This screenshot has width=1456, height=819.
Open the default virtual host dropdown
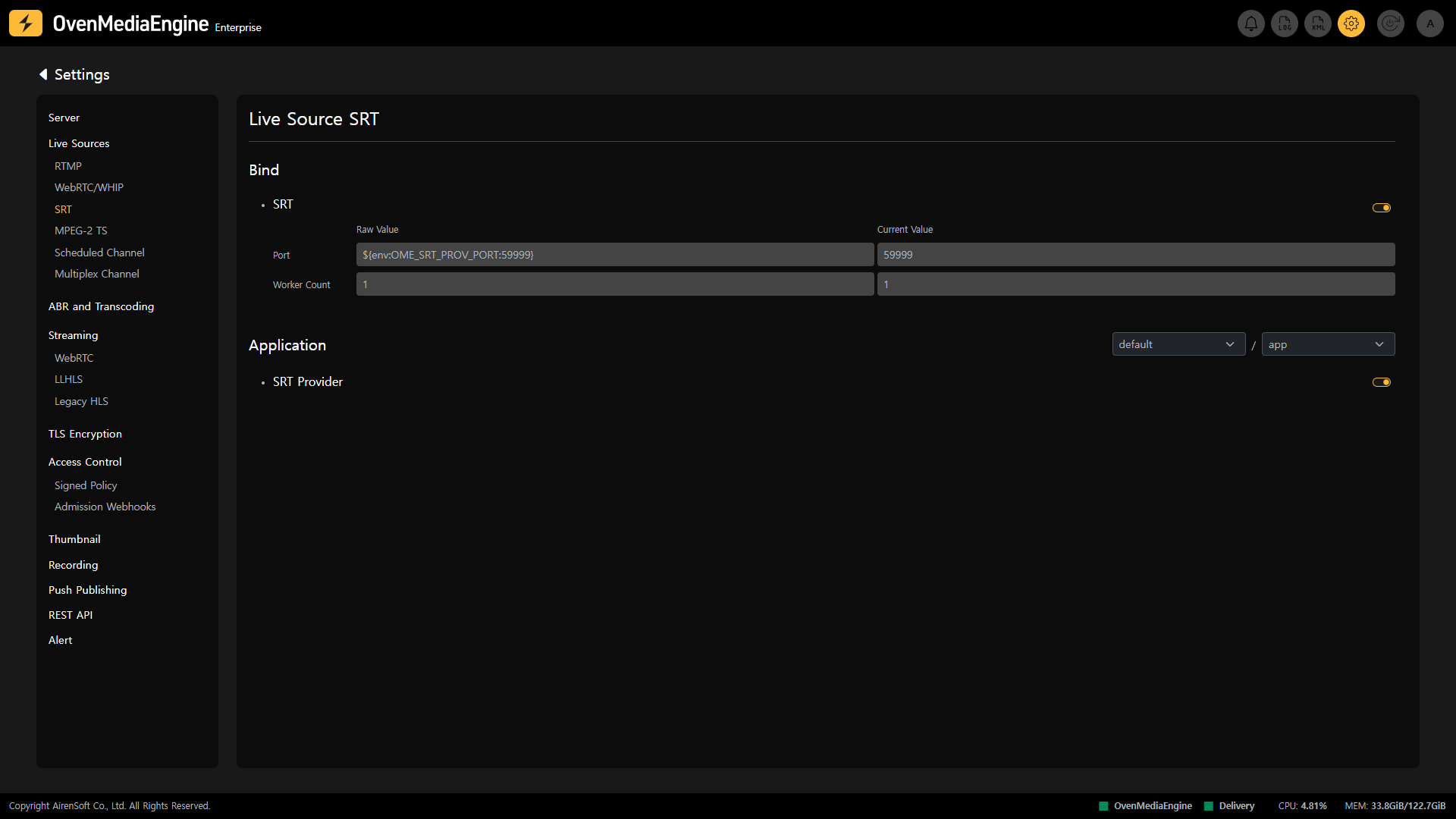pyautogui.click(x=1178, y=344)
